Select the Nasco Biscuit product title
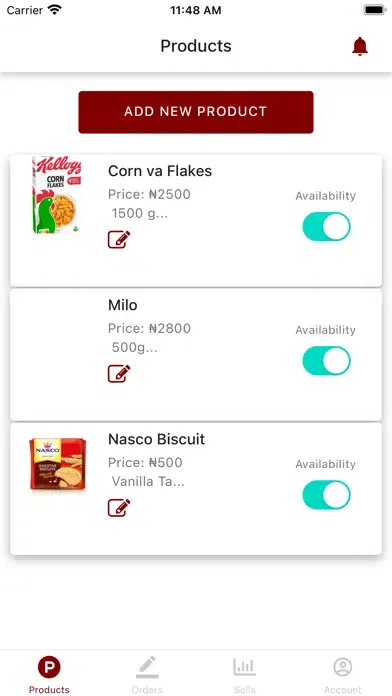 (x=156, y=439)
